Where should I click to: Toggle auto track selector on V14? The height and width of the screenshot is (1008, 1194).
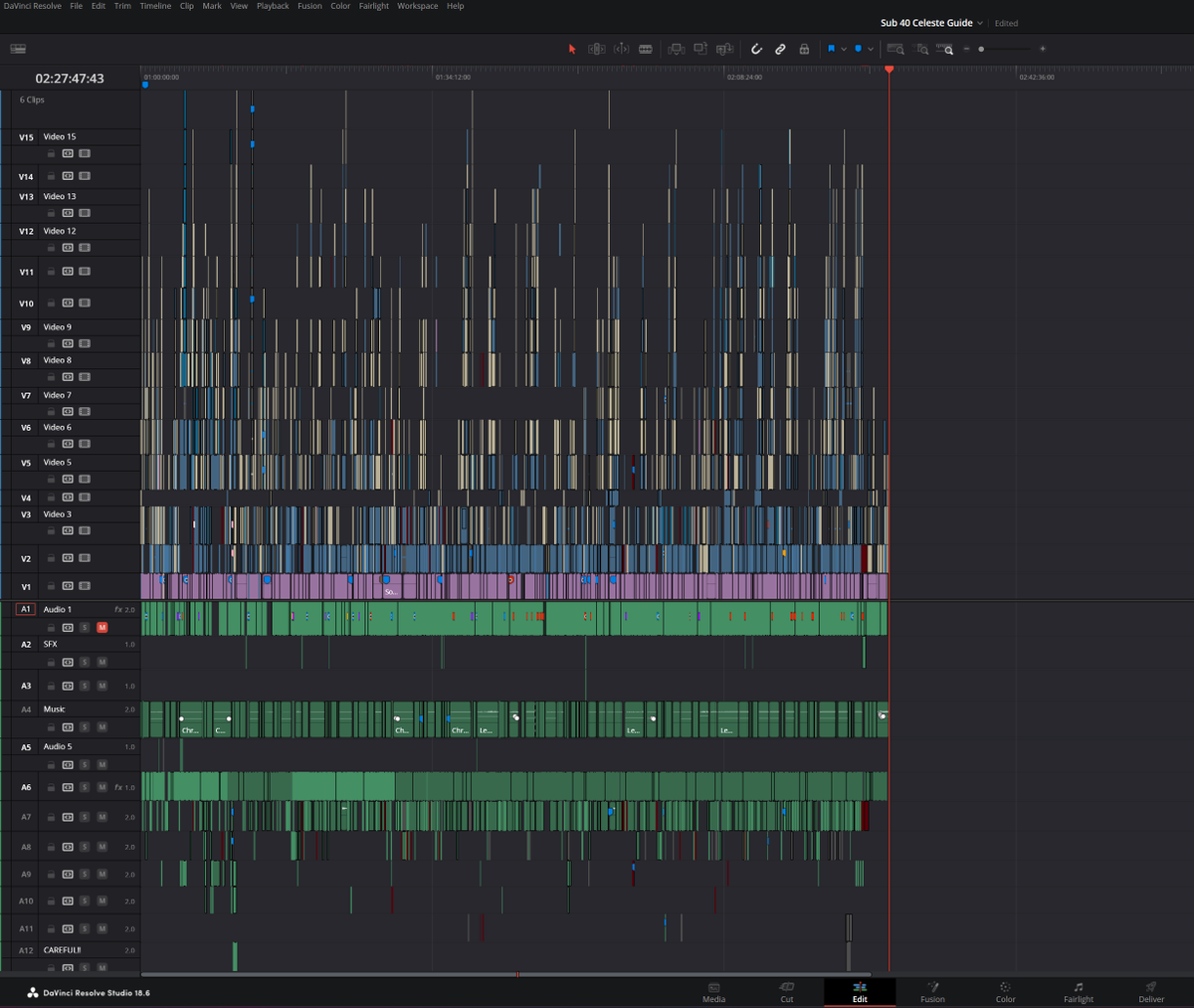[68, 176]
